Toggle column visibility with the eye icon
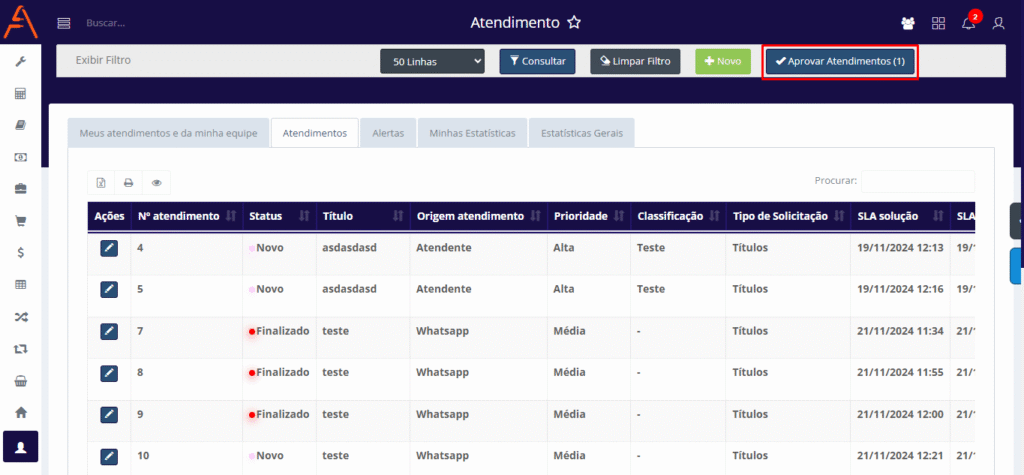The width and height of the screenshot is (1024, 475). (156, 182)
